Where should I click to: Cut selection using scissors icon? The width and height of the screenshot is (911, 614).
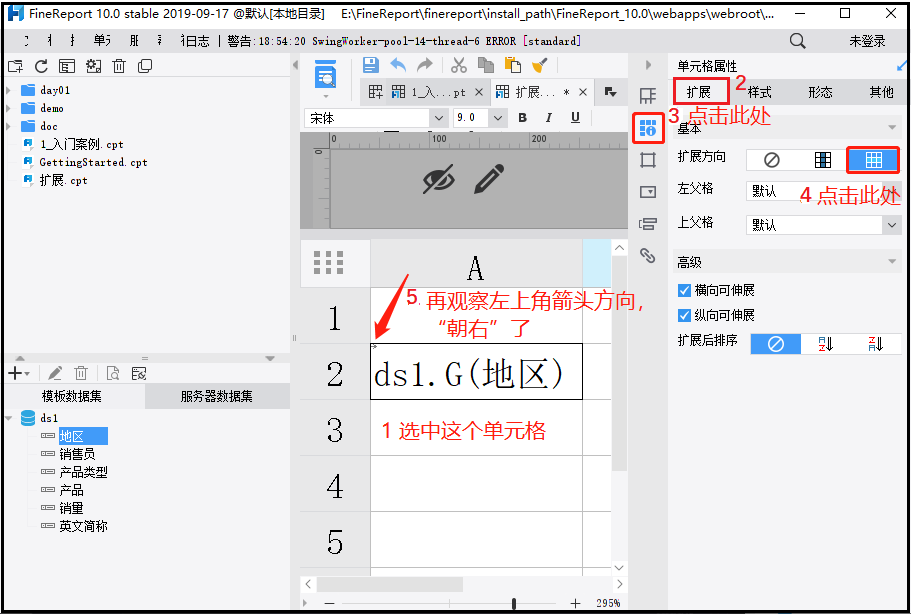[459, 63]
